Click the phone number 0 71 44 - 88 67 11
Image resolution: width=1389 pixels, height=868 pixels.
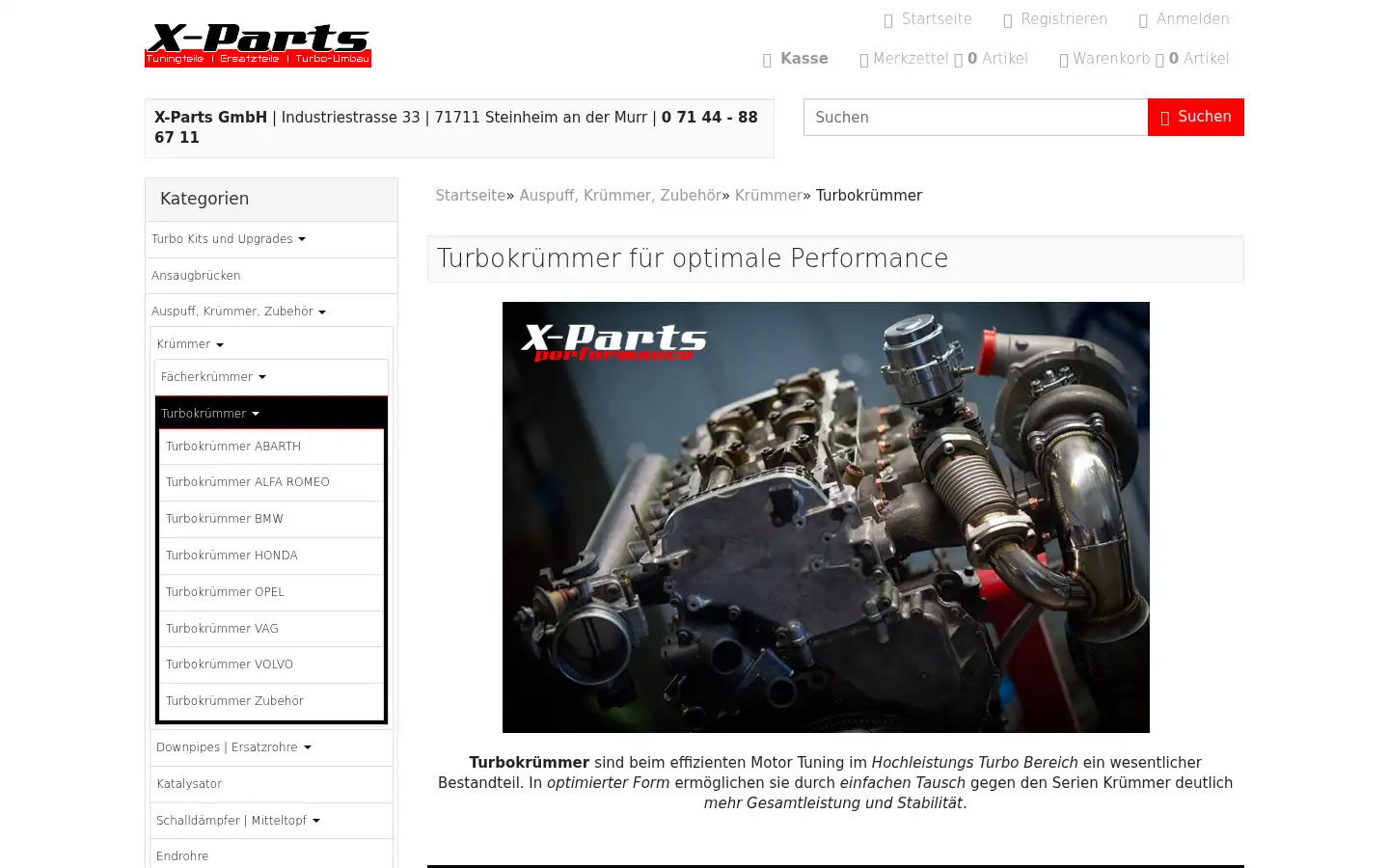click(x=456, y=127)
